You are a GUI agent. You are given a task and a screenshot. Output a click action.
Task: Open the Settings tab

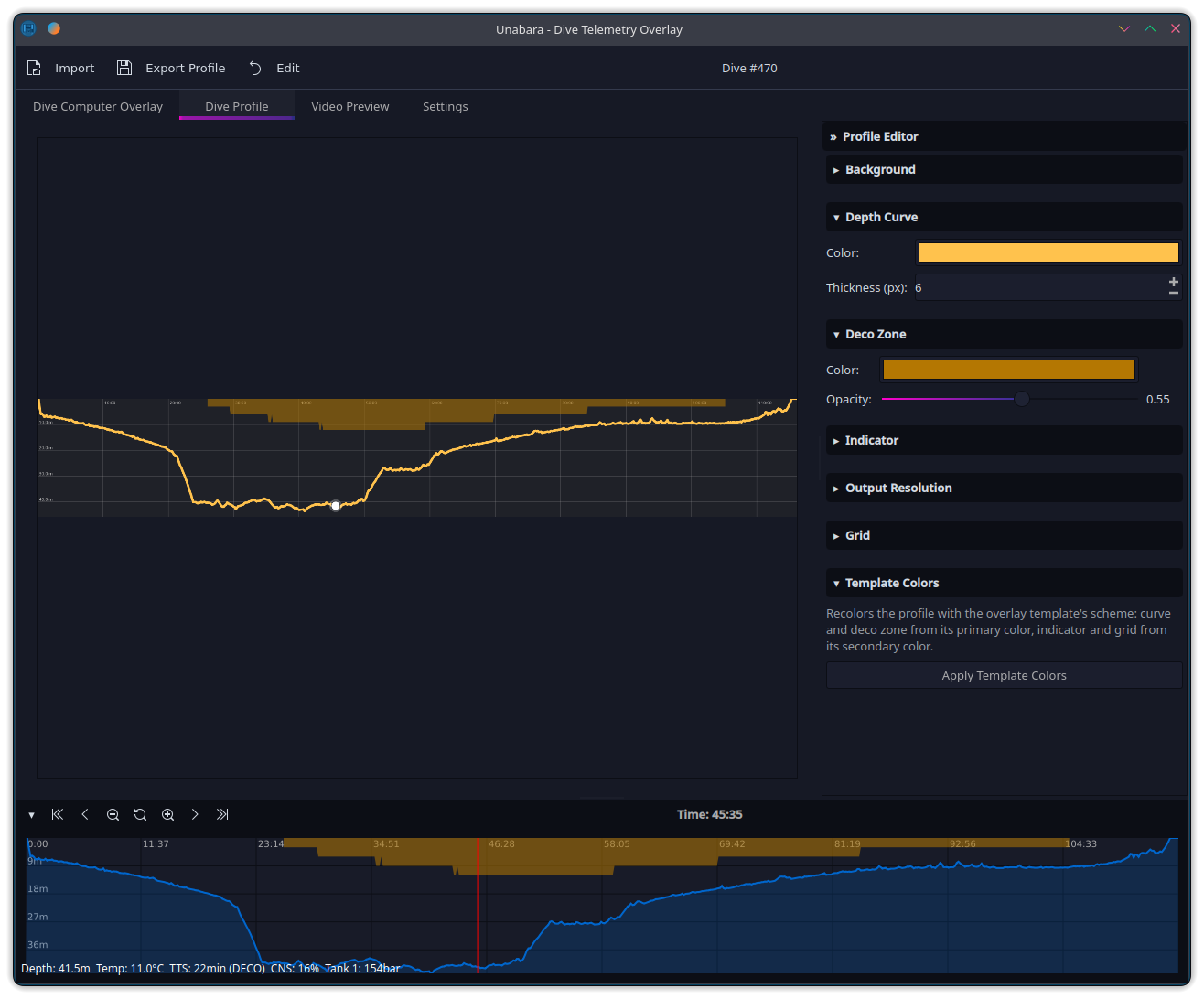coord(446,106)
